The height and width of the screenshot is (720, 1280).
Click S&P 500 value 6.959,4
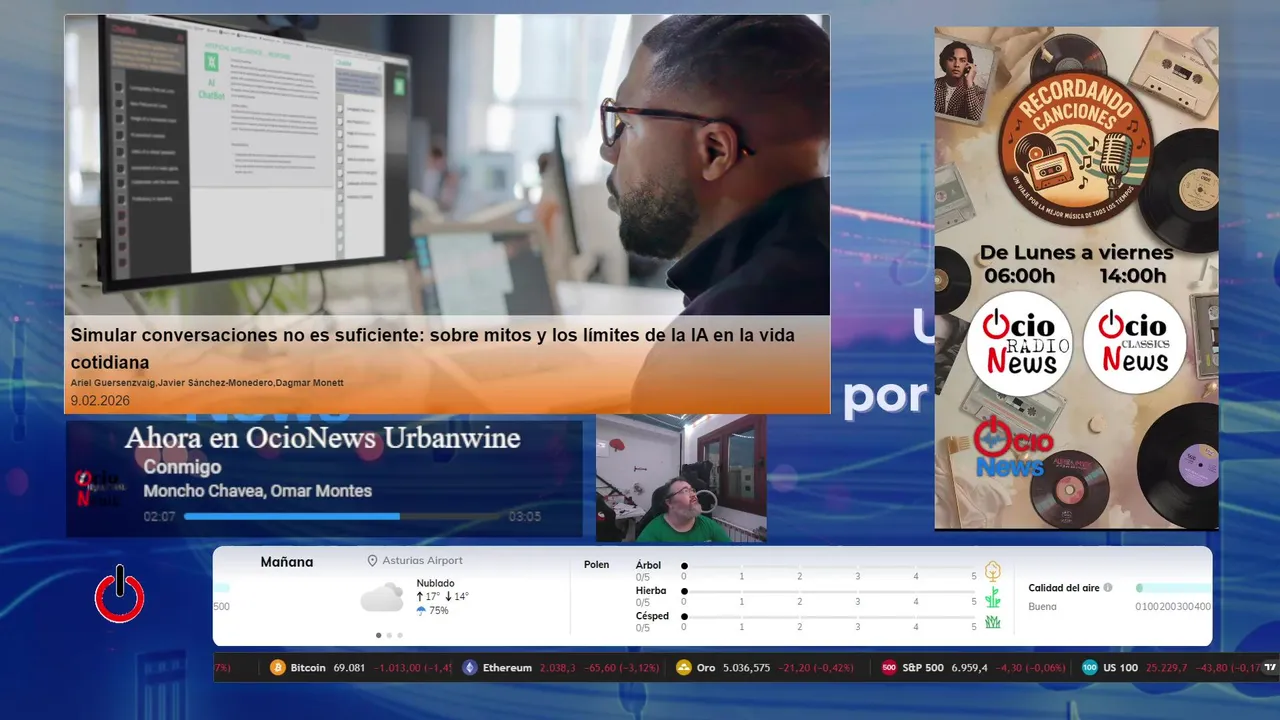pos(969,668)
